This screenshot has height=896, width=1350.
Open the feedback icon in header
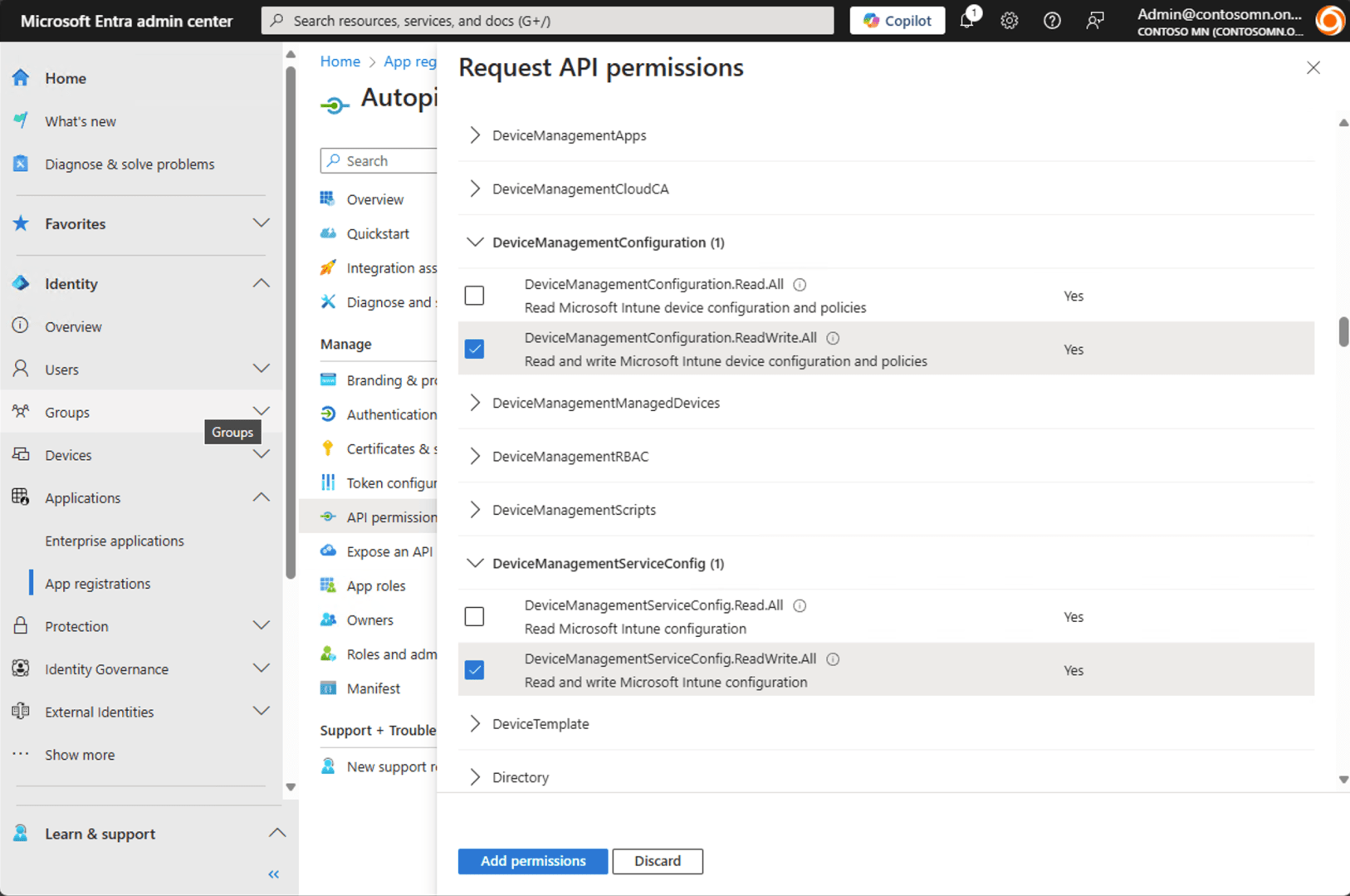tap(1095, 21)
